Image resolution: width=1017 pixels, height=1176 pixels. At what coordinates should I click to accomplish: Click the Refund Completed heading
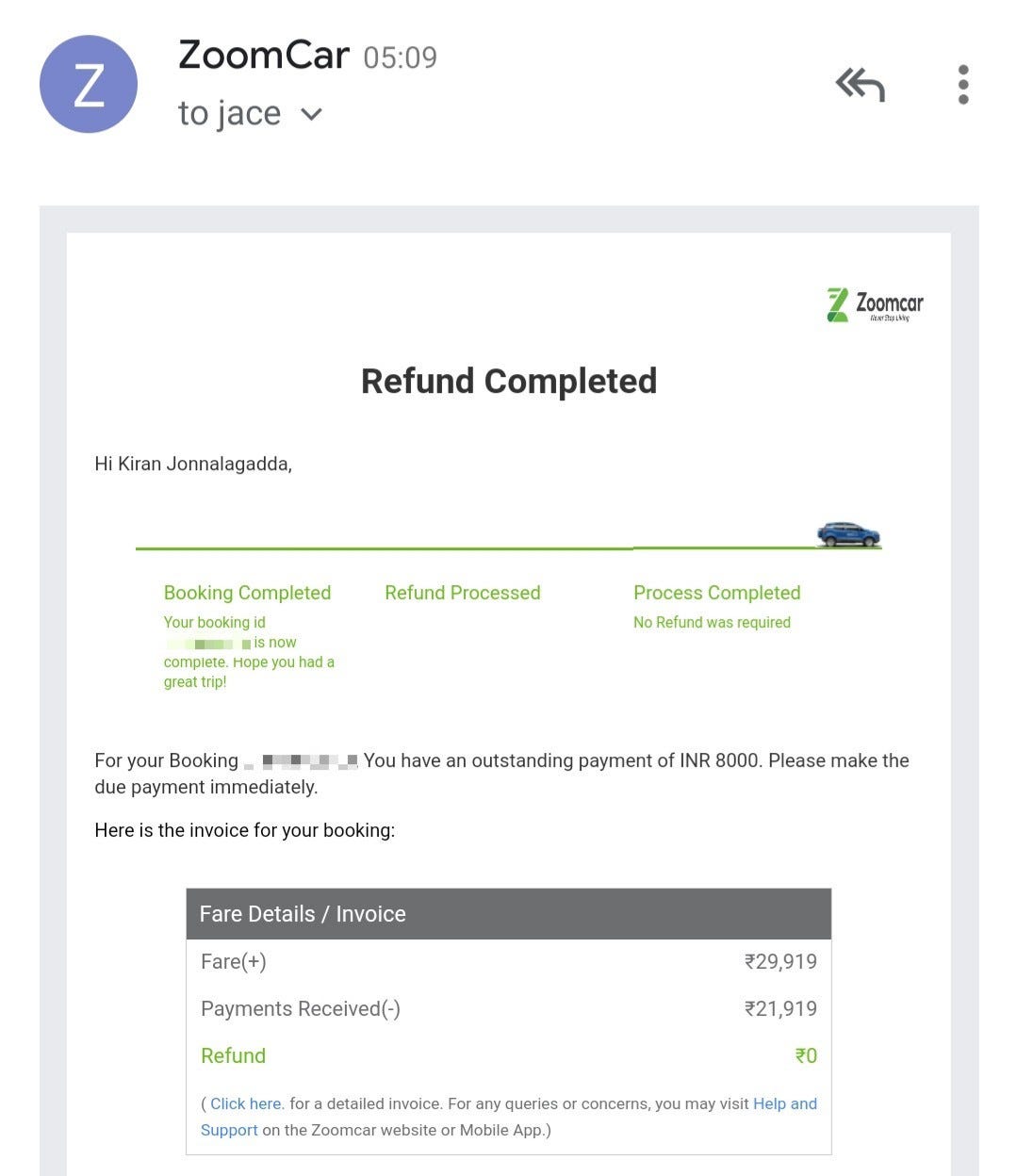coord(509,382)
